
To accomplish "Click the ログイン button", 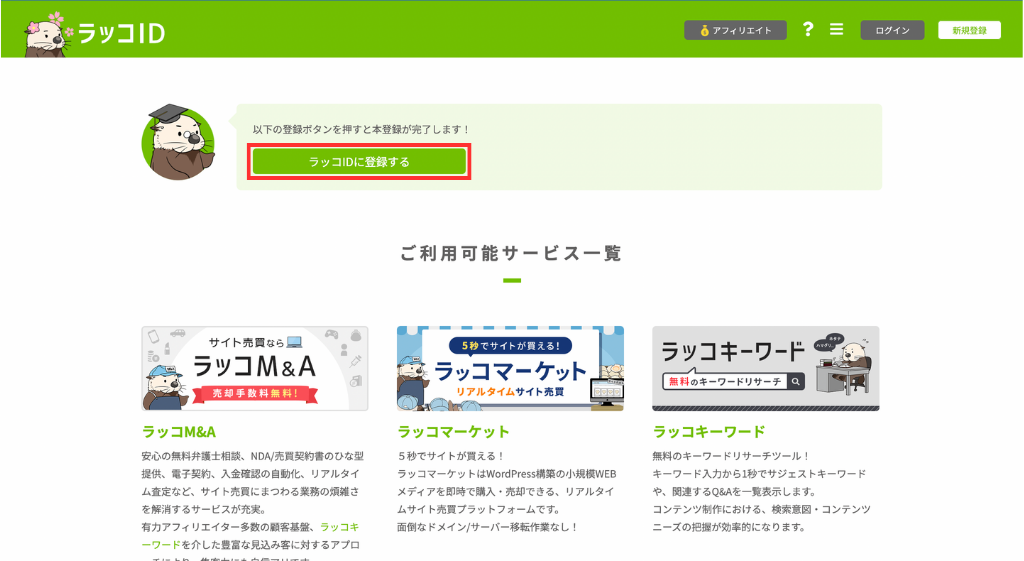I will (892, 30).
